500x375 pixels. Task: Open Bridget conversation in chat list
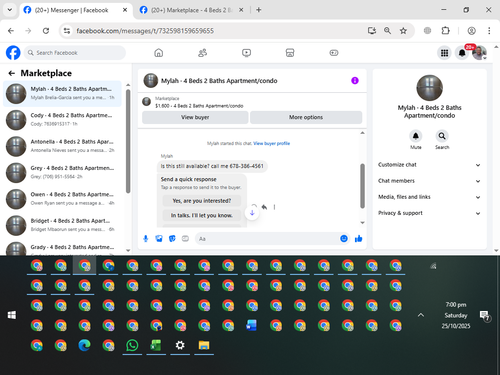tap(62, 225)
